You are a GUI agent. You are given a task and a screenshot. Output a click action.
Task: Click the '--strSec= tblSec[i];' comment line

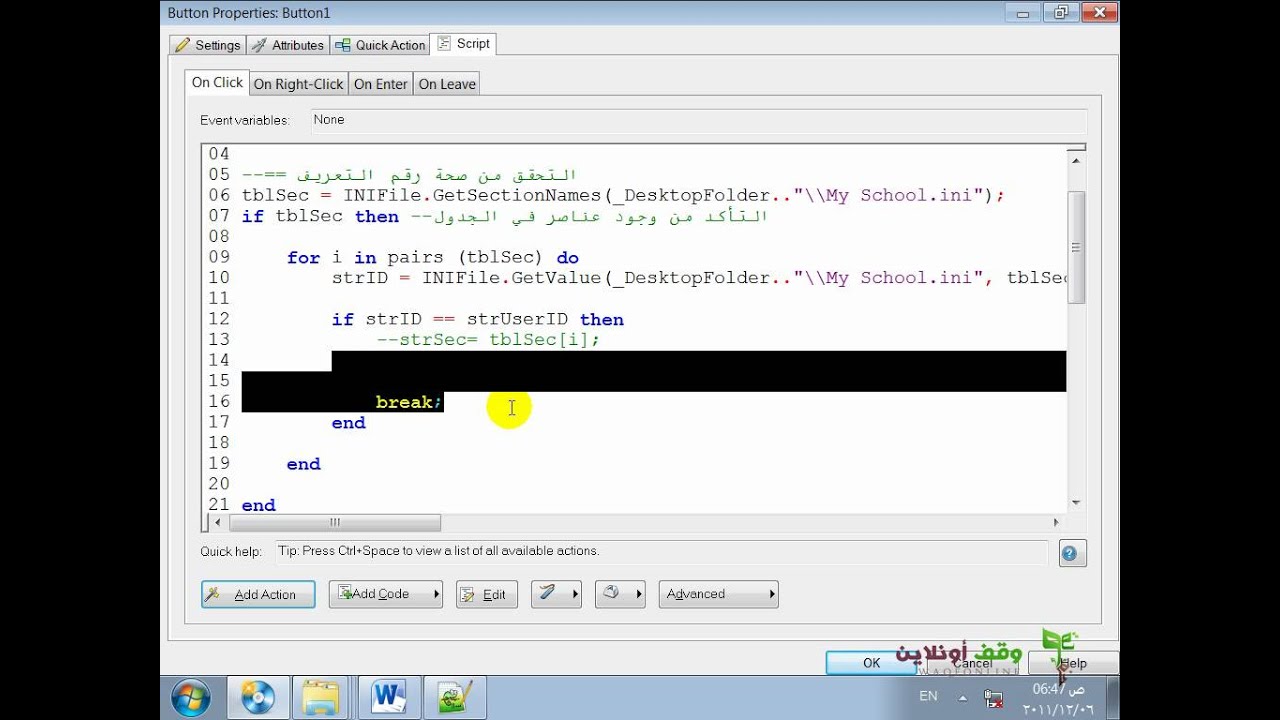coord(488,340)
